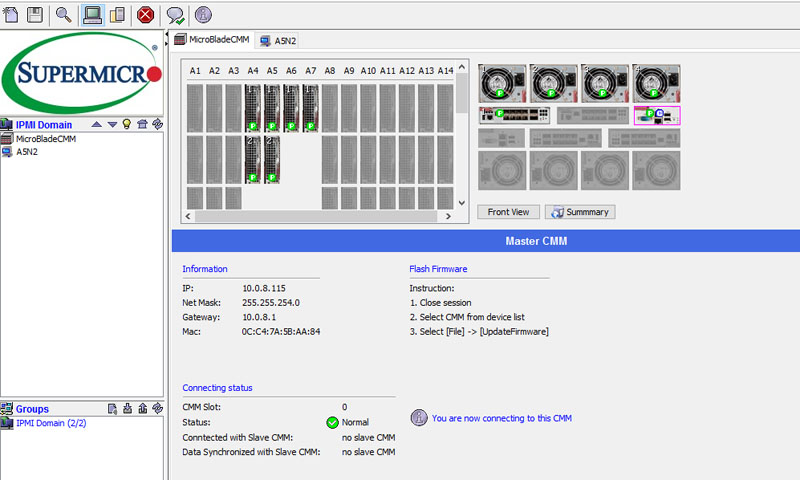Viewport: 800px width, 480px height.
Task: Click the new document toolbar icon
Action: click(12, 14)
